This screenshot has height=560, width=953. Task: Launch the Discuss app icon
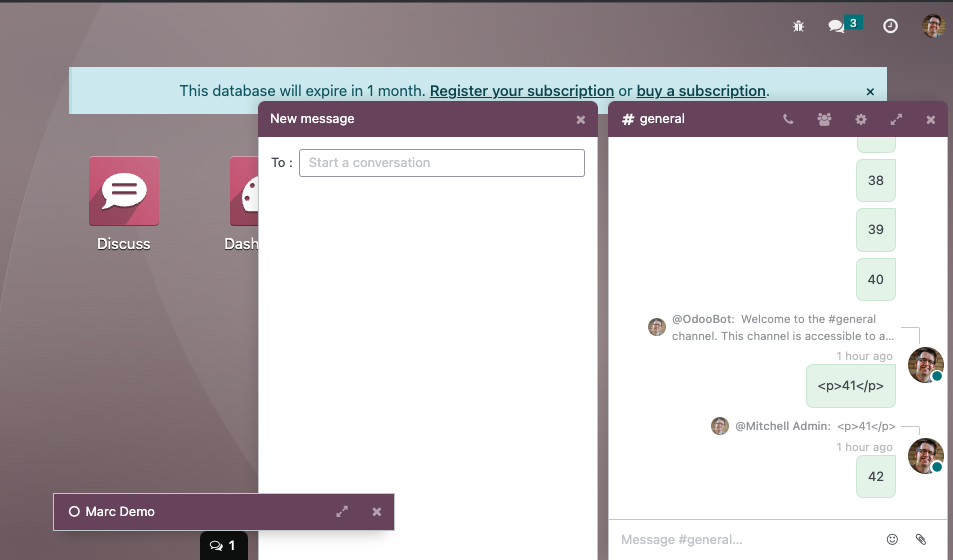(x=124, y=191)
